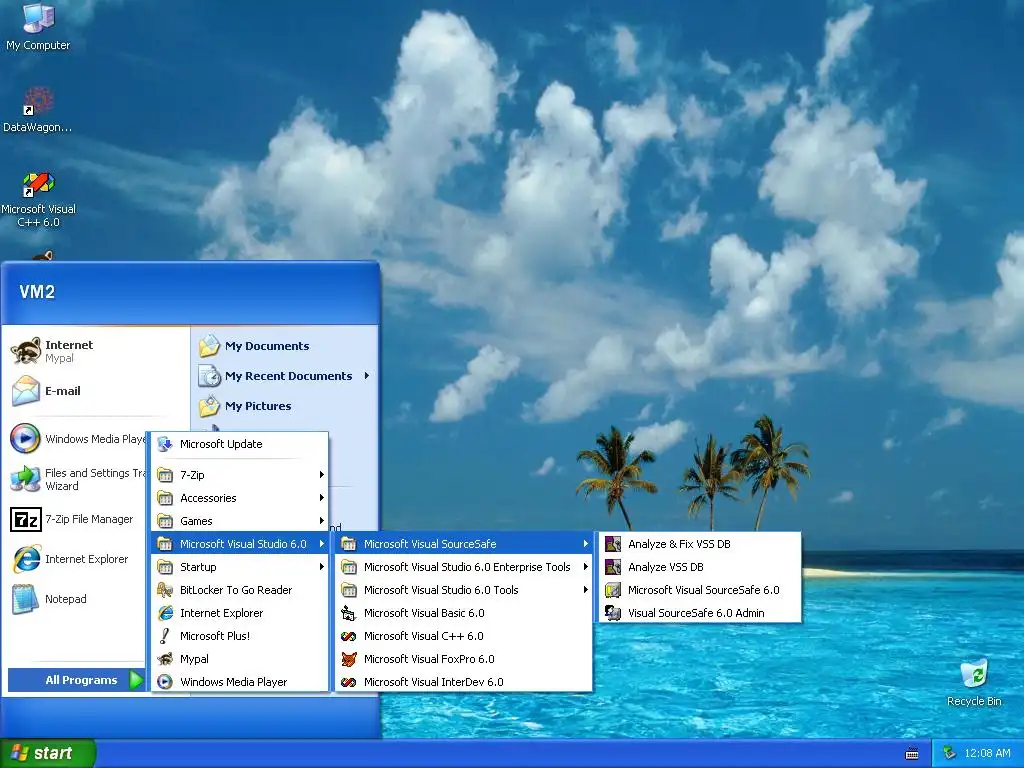This screenshot has height=768, width=1024.
Task: Click the Windows Media Player pinned icon
Action: (x=25, y=438)
